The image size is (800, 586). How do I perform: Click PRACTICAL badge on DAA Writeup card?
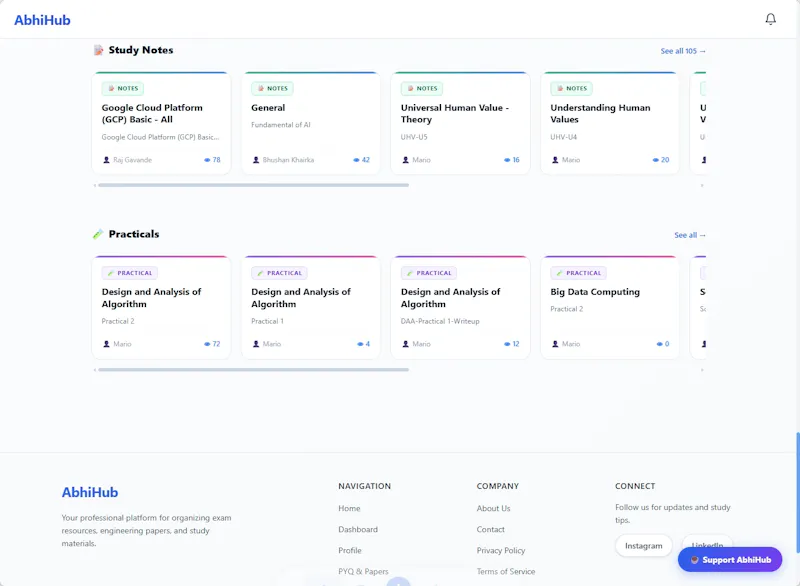(x=429, y=273)
